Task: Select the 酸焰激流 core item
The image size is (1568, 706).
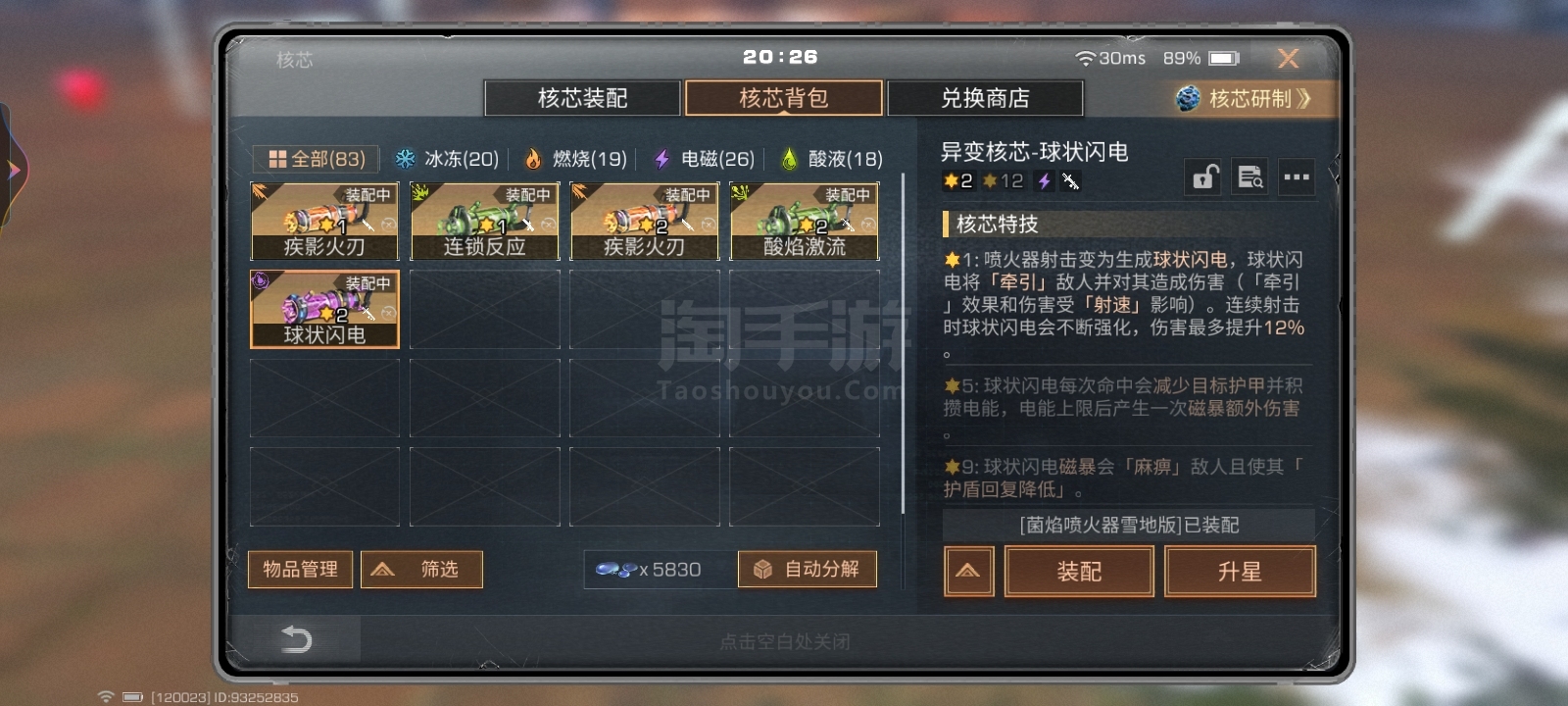Action: coord(805,222)
